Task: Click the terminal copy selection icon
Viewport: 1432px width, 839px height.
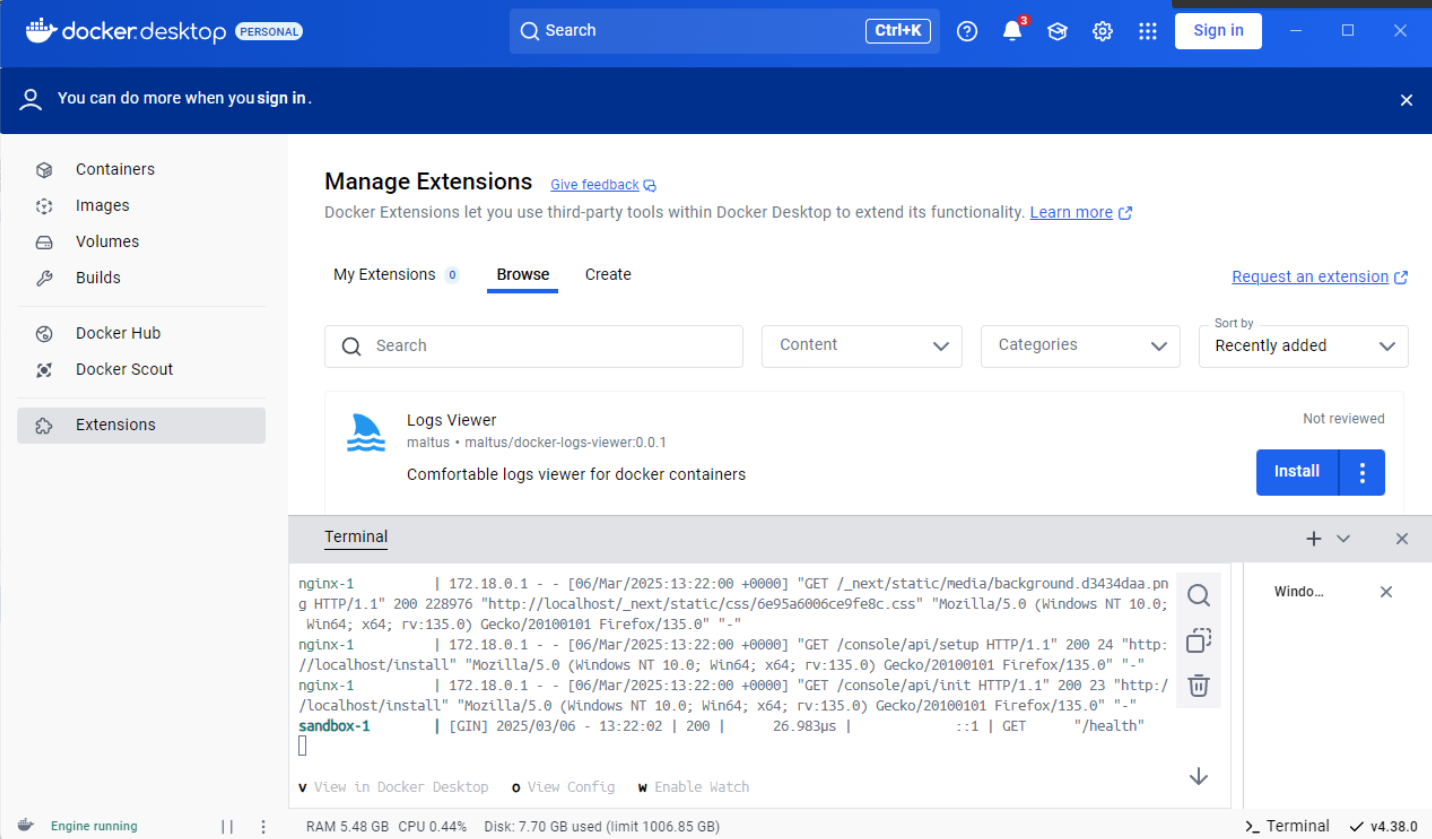Action: click(x=1199, y=641)
